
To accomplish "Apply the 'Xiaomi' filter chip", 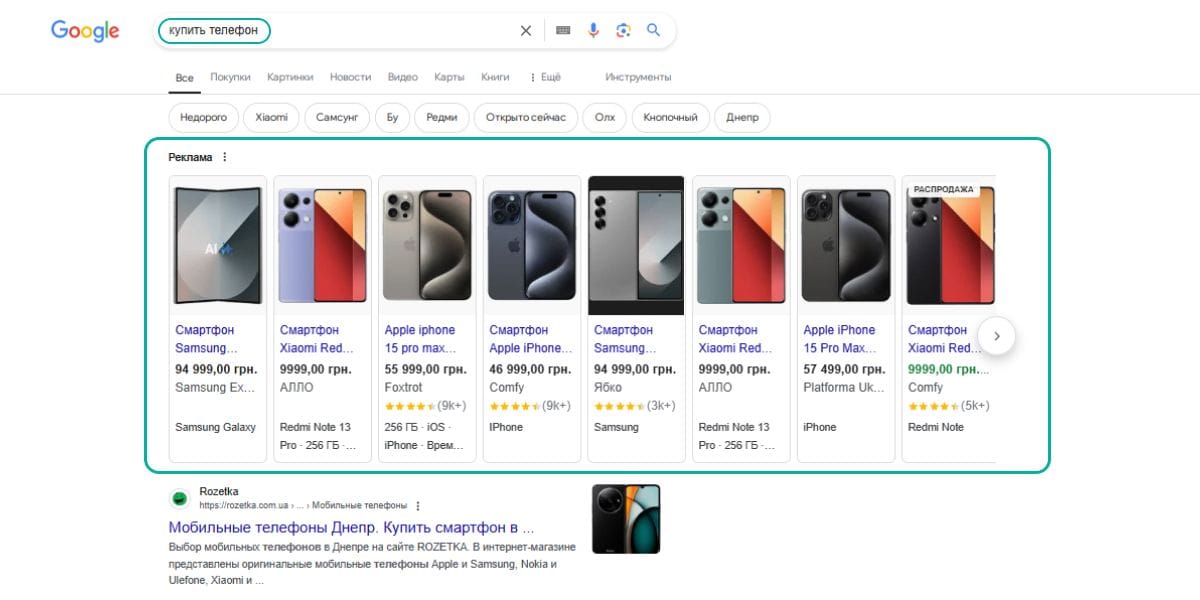I will pyautogui.click(x=271, y=117).
